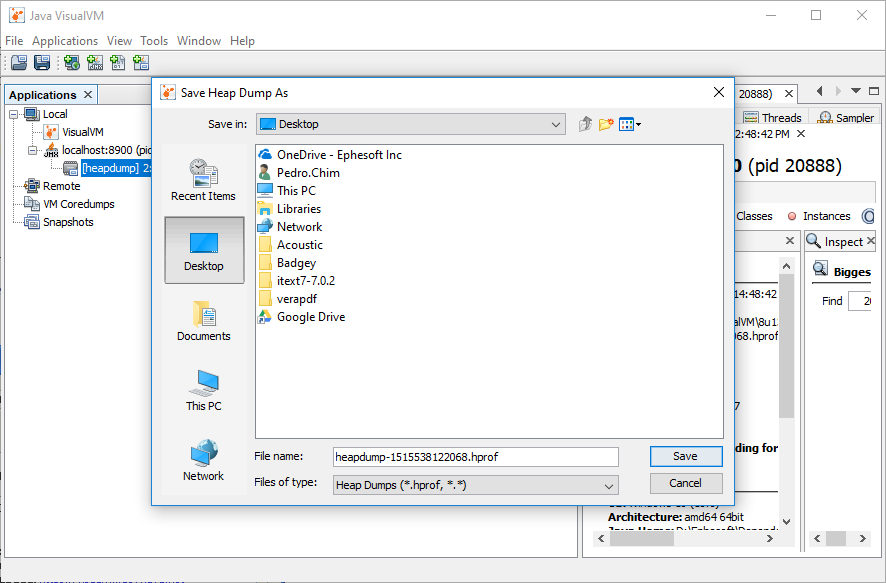Open the view menu icon in Save dialog

tap(629, 124)
